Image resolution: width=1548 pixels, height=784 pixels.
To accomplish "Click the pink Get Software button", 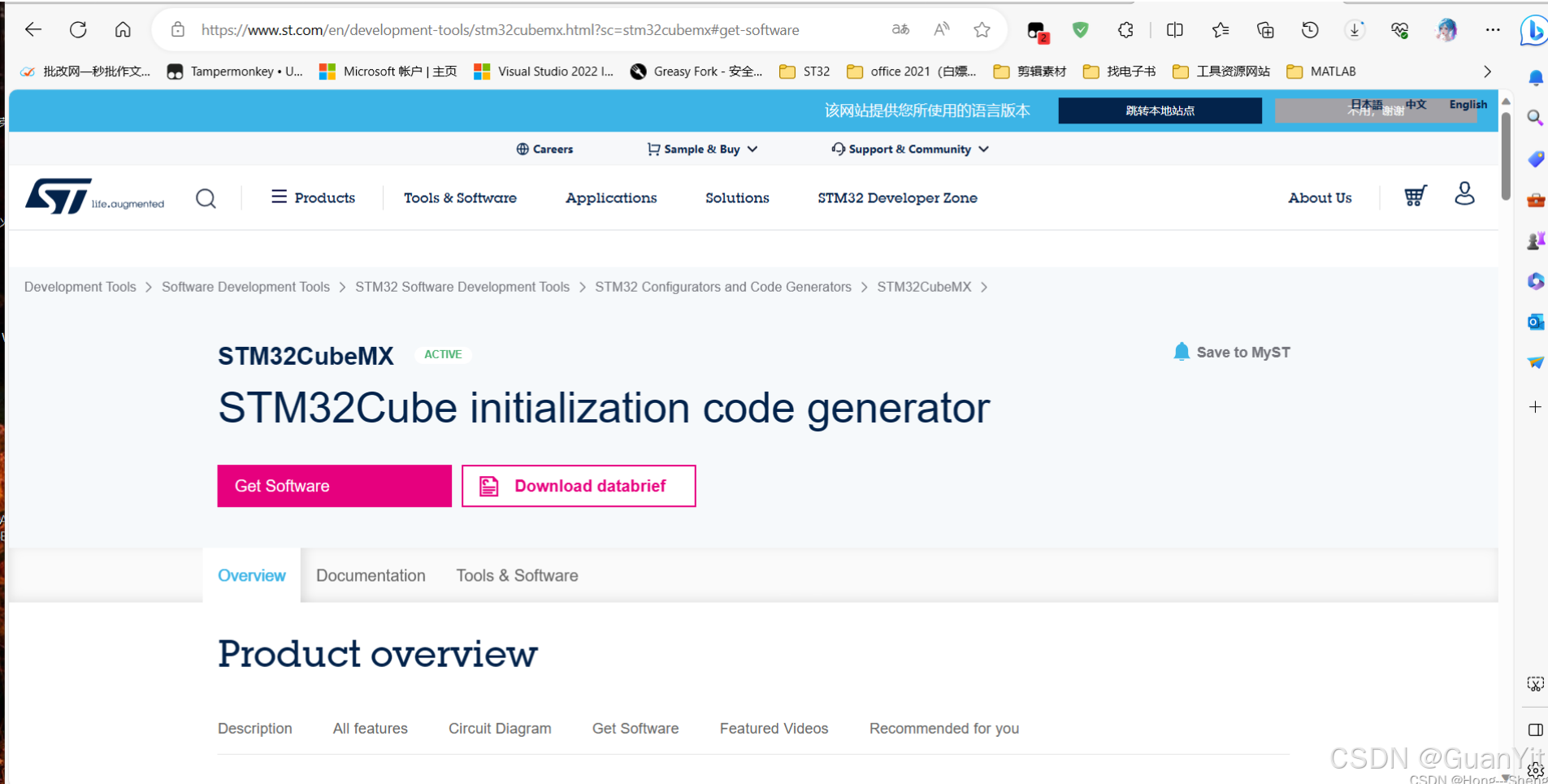I will [334, 486].
